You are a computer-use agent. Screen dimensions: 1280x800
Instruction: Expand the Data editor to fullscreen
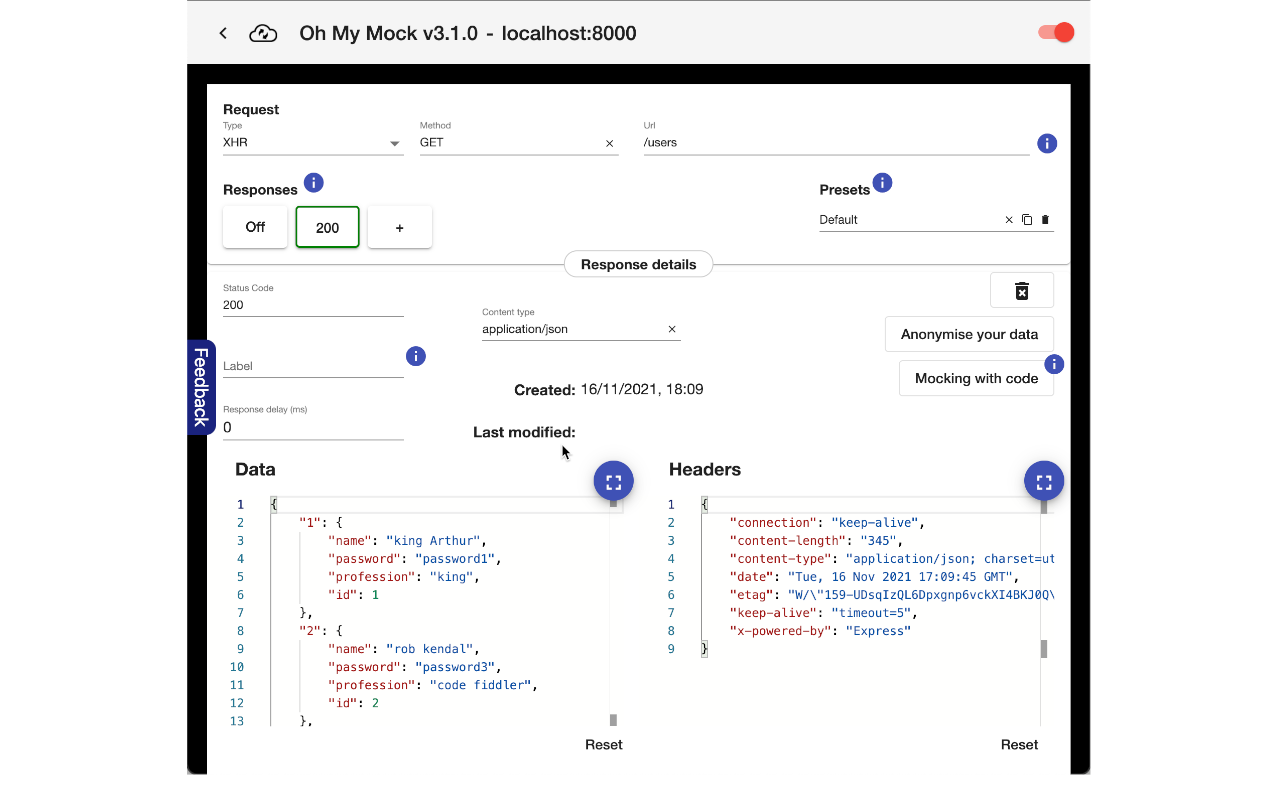614,481
